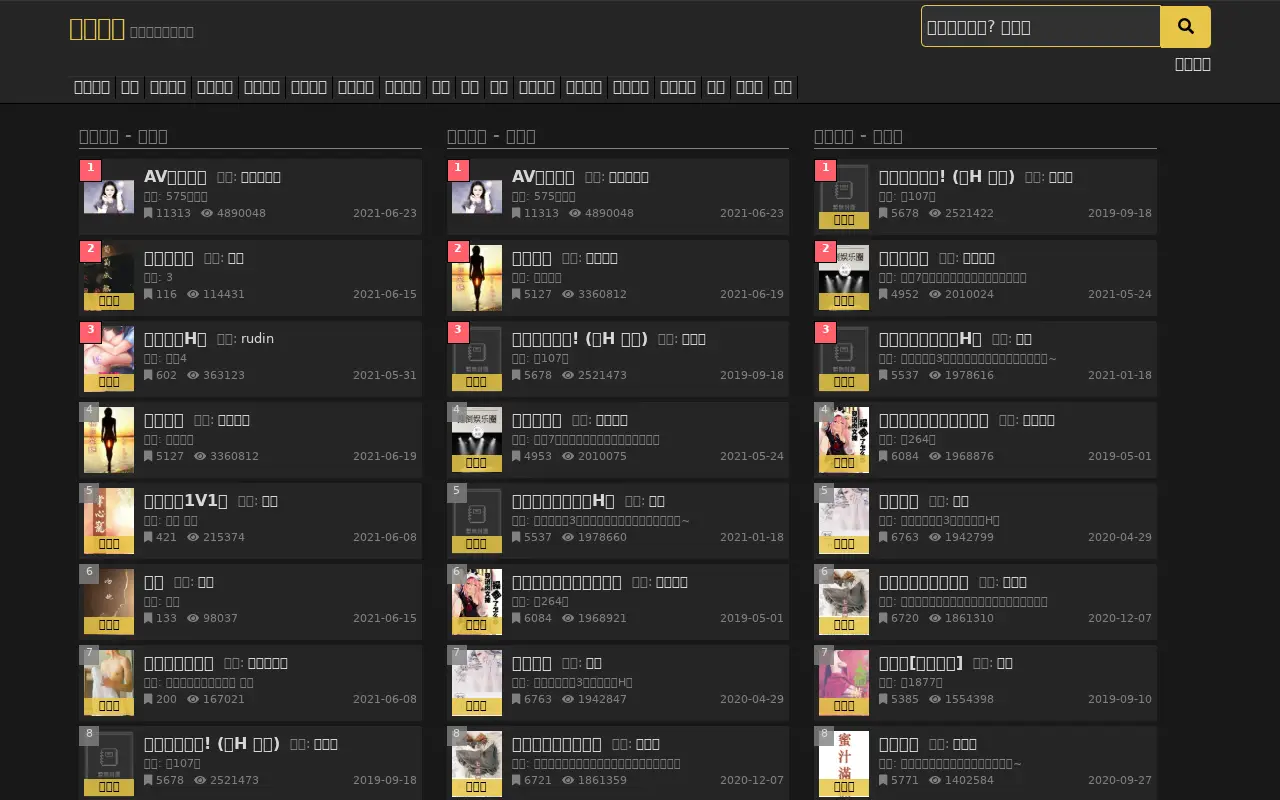Click the view count "1942799"
Image resolution: width=1280 pixels, height=800 pixels.
(970, 538)
